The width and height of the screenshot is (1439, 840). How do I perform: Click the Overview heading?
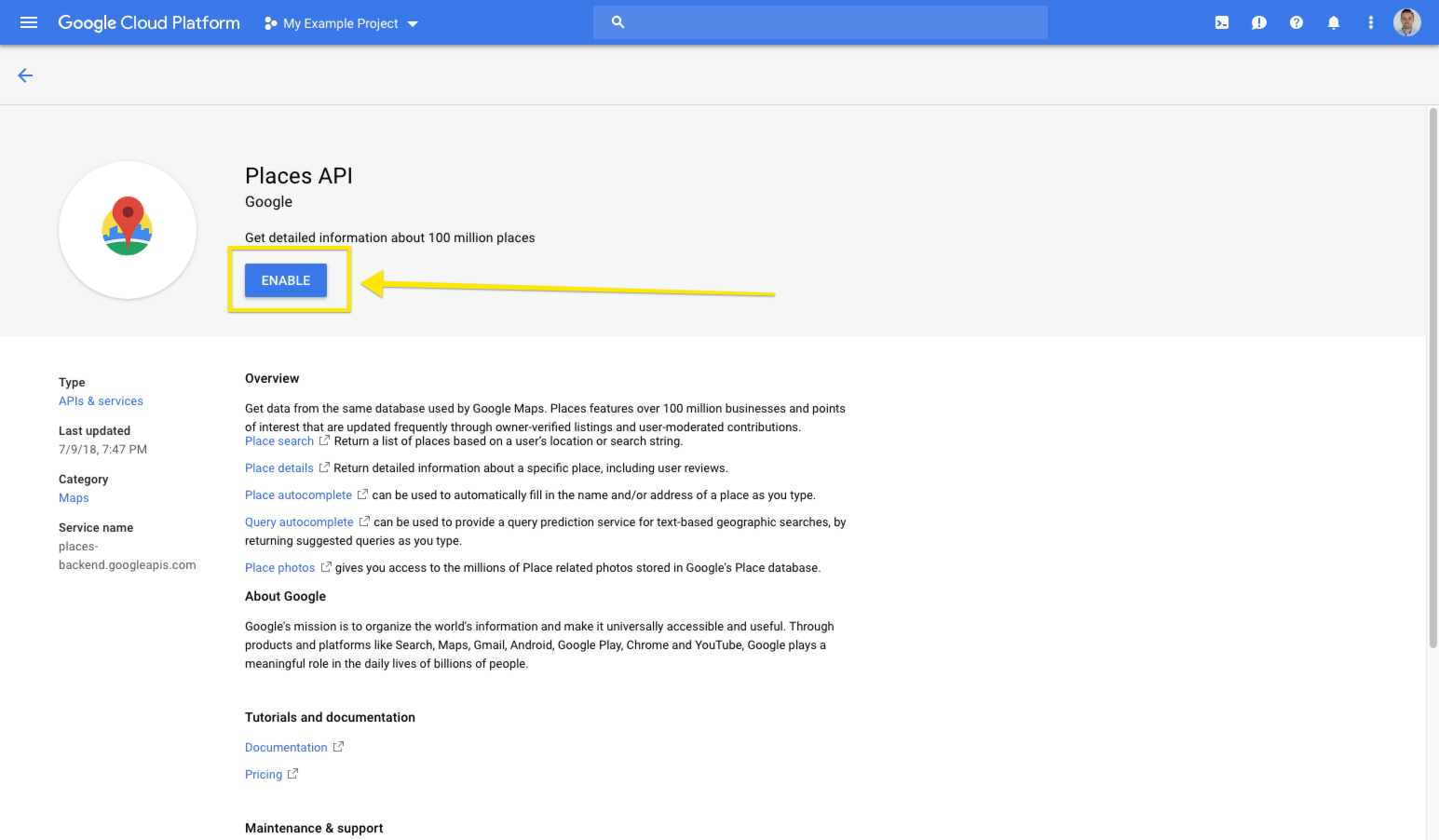272,379
